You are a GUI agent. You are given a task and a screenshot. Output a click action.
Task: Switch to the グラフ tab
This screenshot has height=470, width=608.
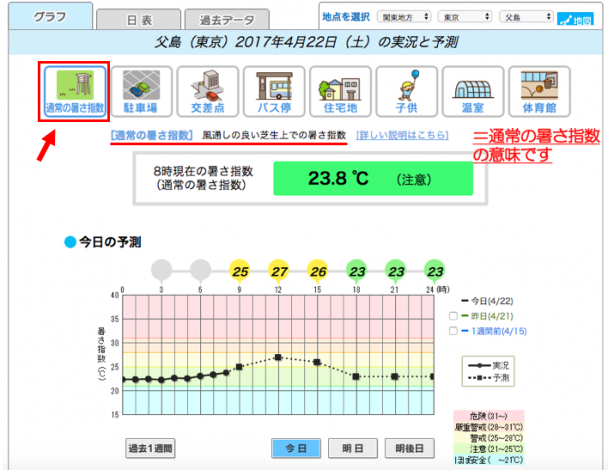point(50,16)
